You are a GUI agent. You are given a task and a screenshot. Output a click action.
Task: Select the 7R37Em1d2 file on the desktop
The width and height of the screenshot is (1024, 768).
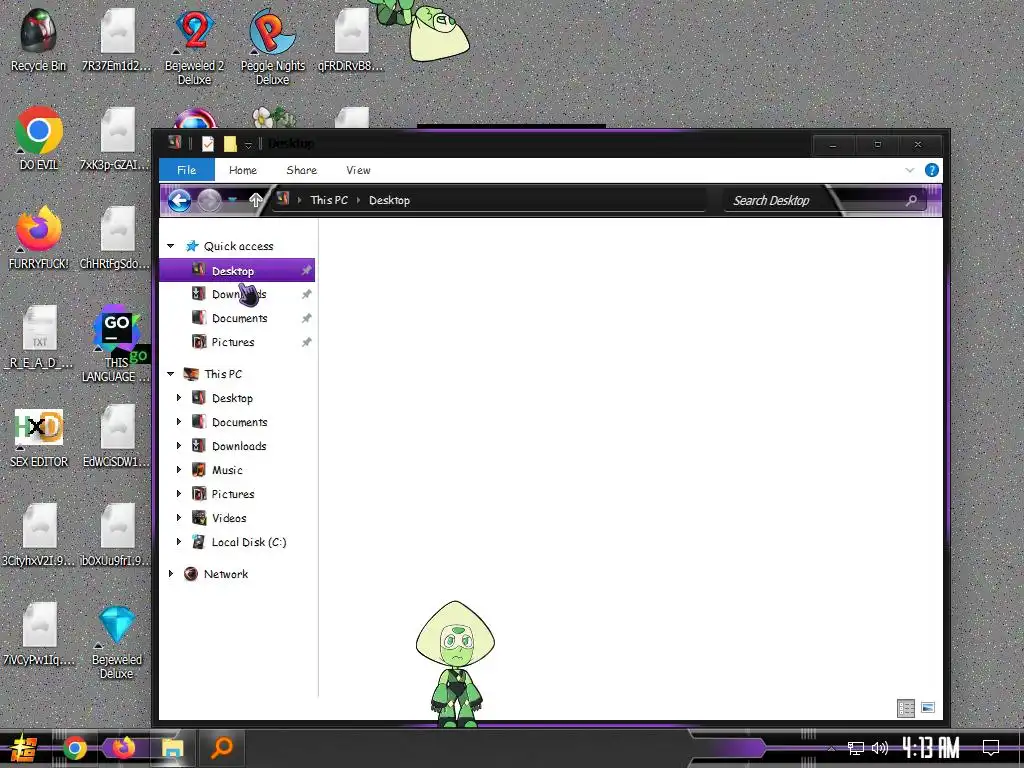point(116,40)
